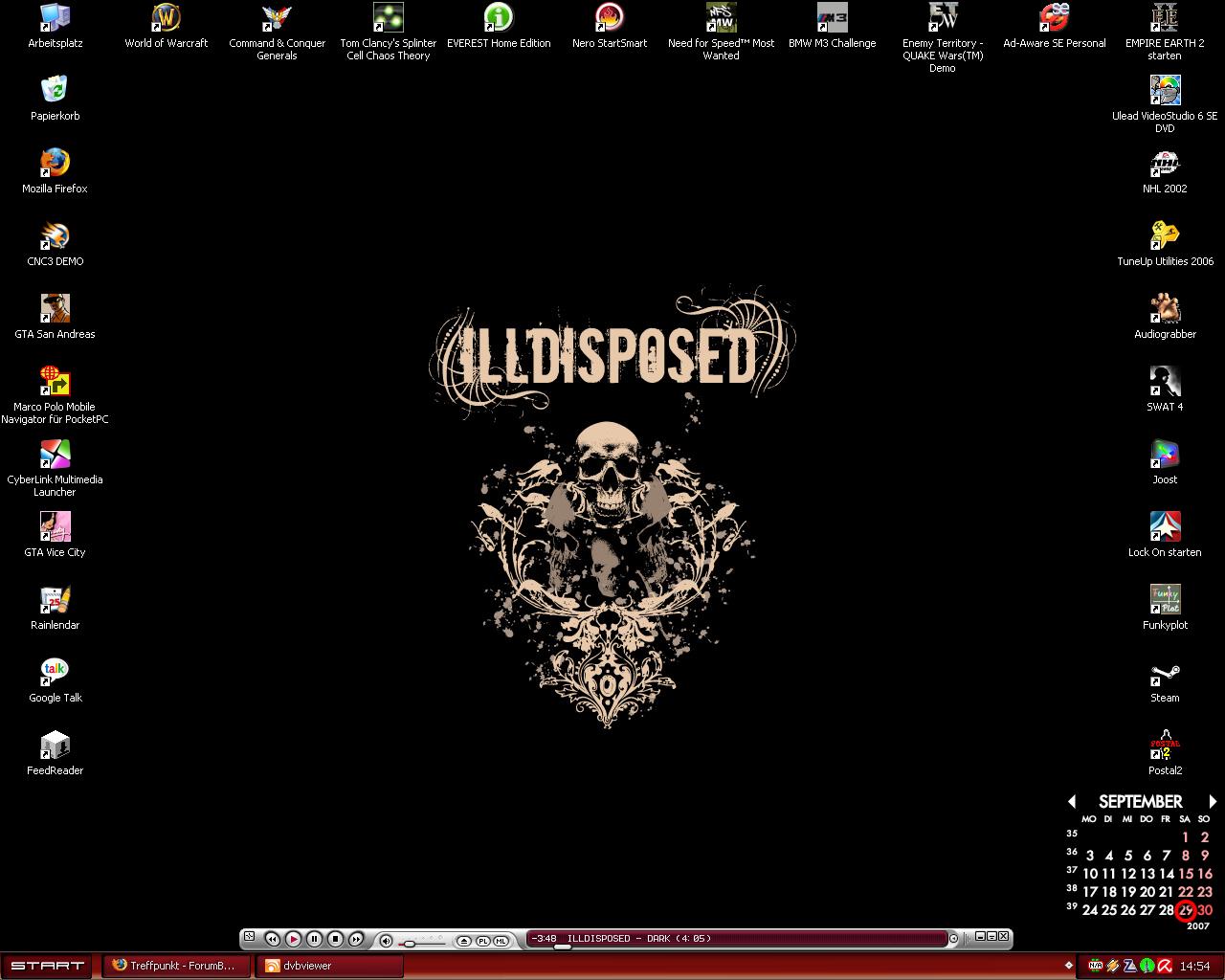
Task: Expand hidden tray icons arrow
Action: 1069,966
